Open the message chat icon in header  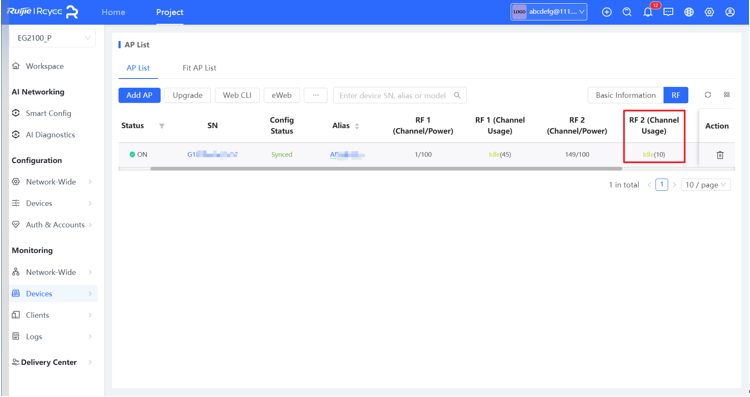pyautogui.click(x=668, y=12)
